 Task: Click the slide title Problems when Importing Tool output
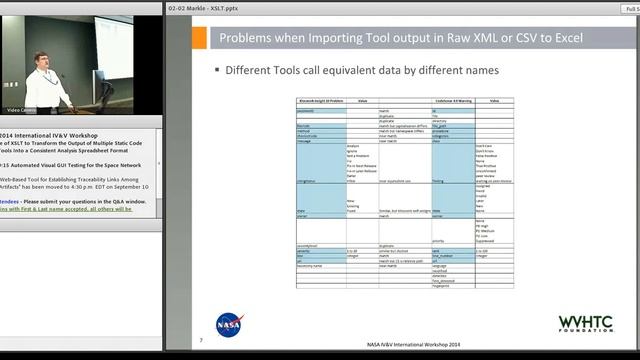[401, 38]
